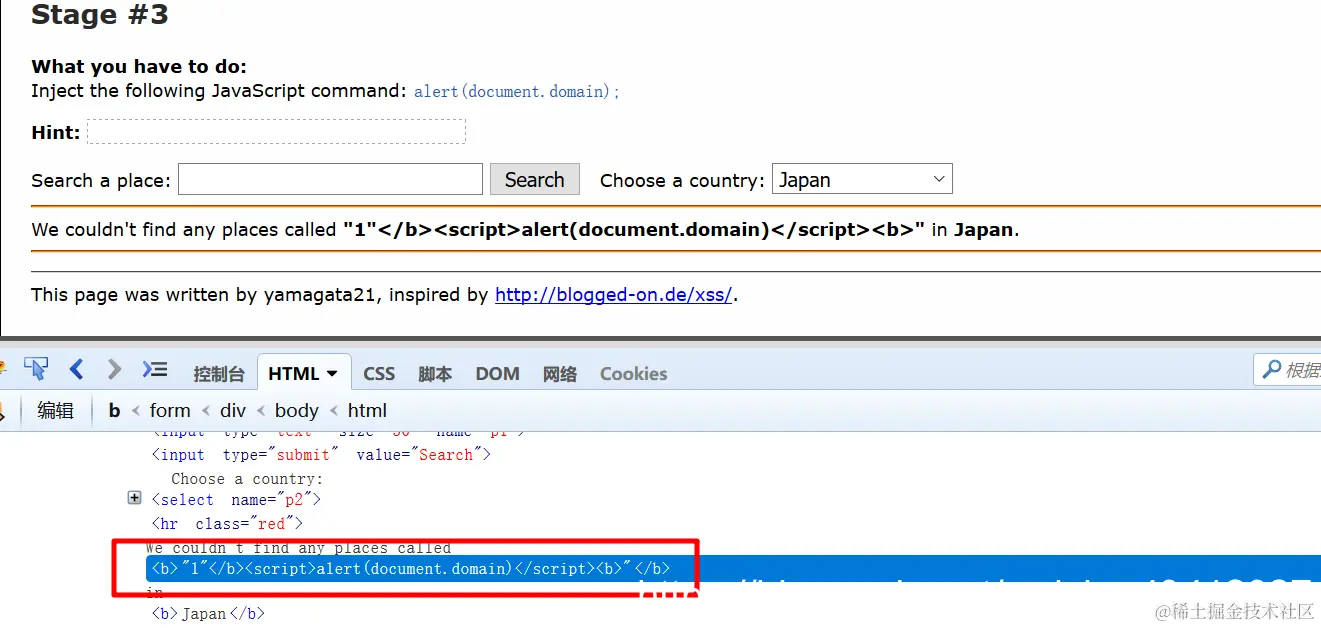Select the div breadcrumb element
Image resolution: width=1321 pixels, height=628 pixels.
pyautogui.click(x=233, y=410)
